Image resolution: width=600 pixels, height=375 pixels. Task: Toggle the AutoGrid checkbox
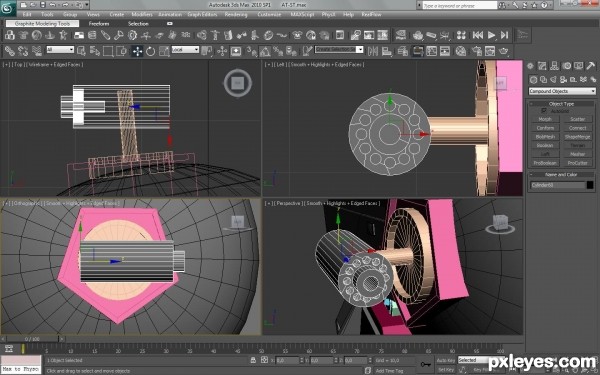click(x=544, y=111)
